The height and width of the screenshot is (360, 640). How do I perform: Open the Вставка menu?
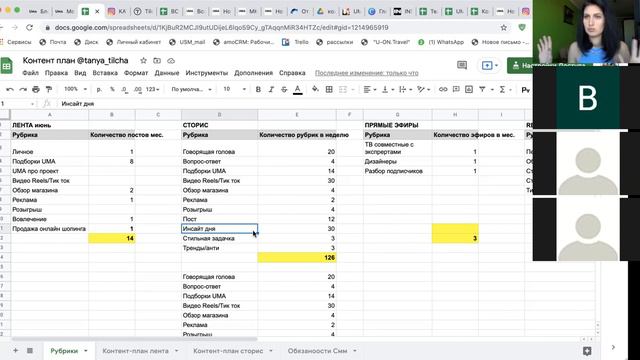tap(105, 73)
